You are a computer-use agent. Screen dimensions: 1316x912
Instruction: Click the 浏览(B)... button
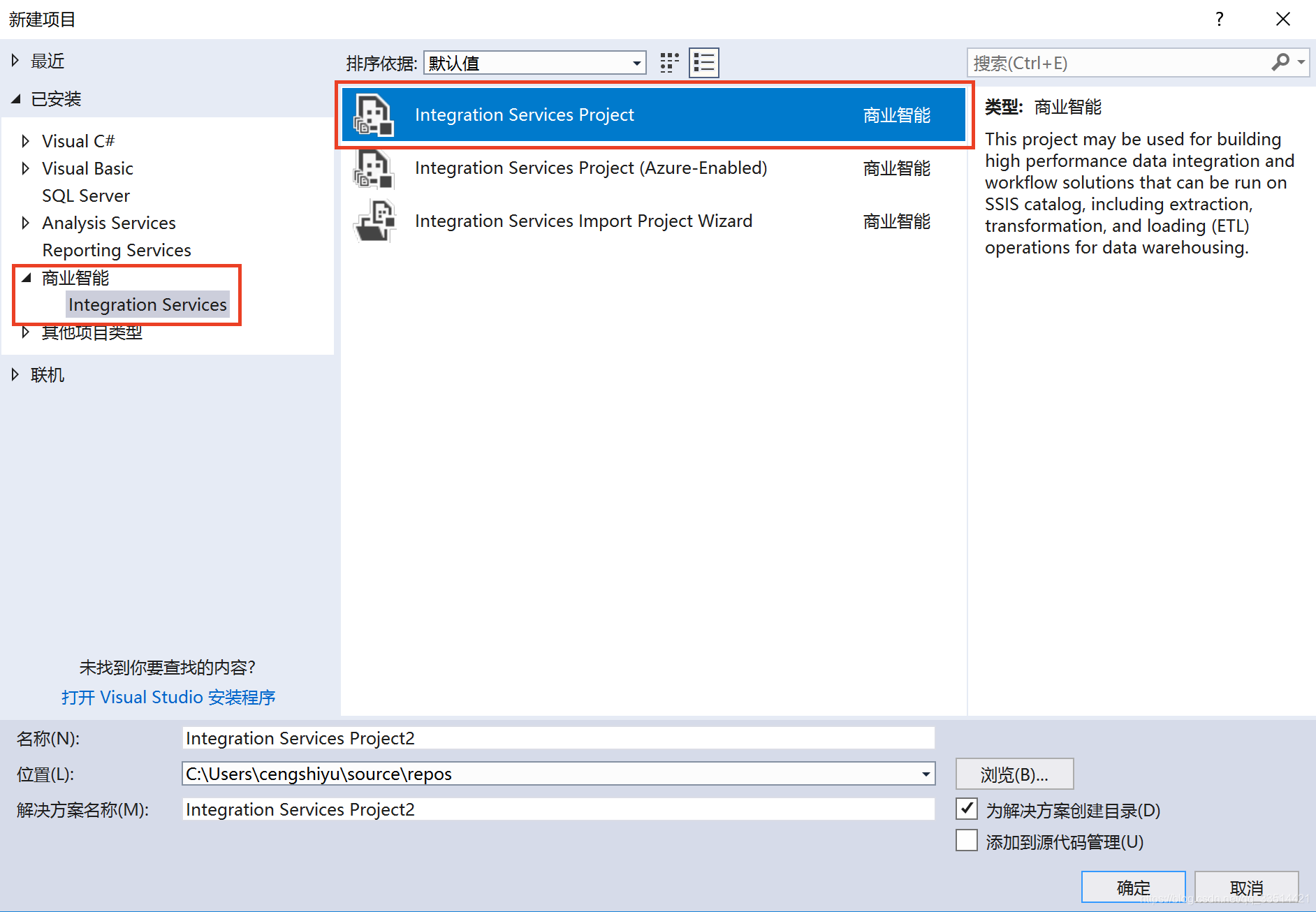click(1014, 774)
